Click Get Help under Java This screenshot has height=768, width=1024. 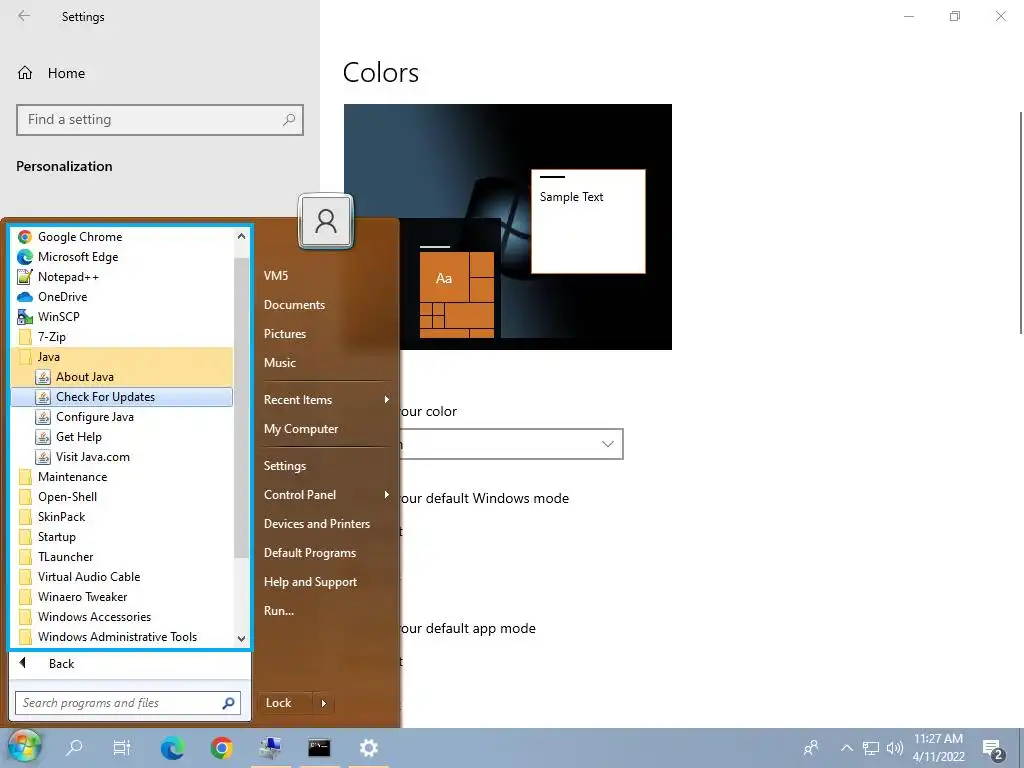[x=121, y=437]
